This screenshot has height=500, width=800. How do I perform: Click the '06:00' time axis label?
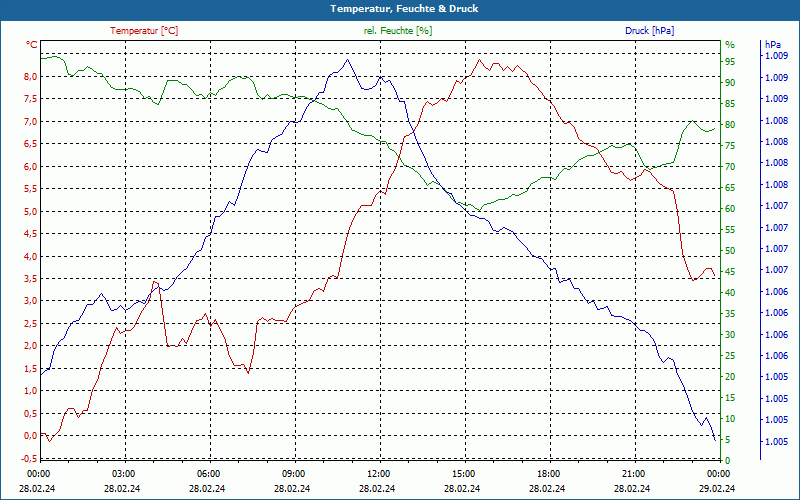tap(208, 473)
